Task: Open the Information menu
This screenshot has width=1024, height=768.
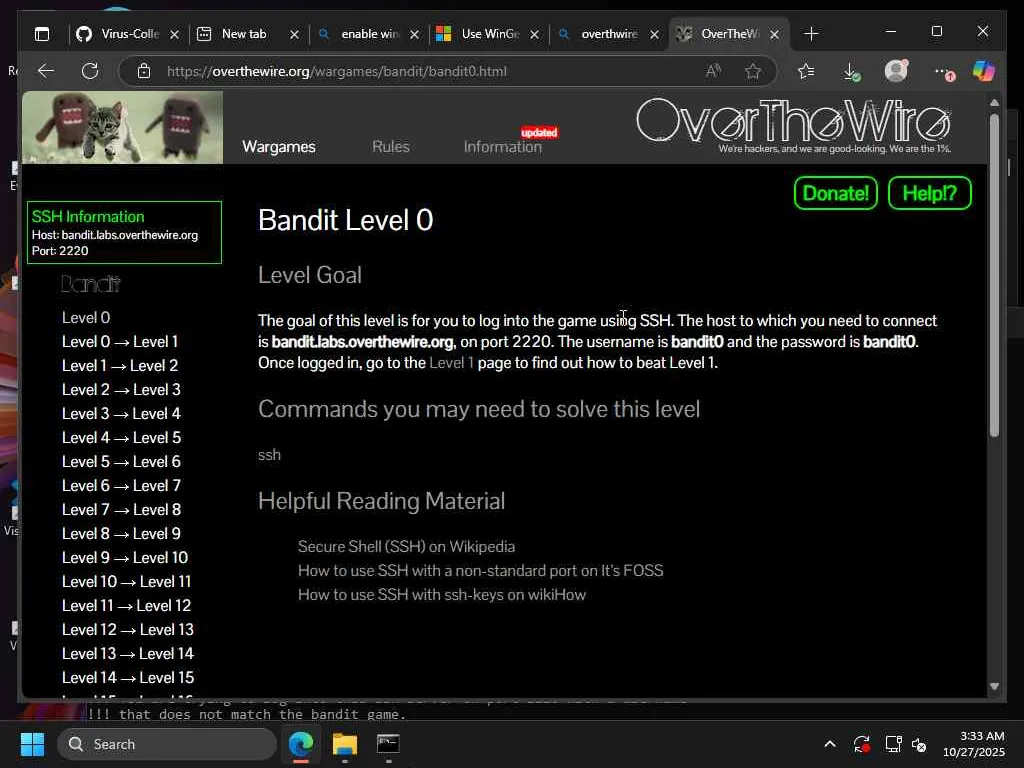Action: (503, 147)
